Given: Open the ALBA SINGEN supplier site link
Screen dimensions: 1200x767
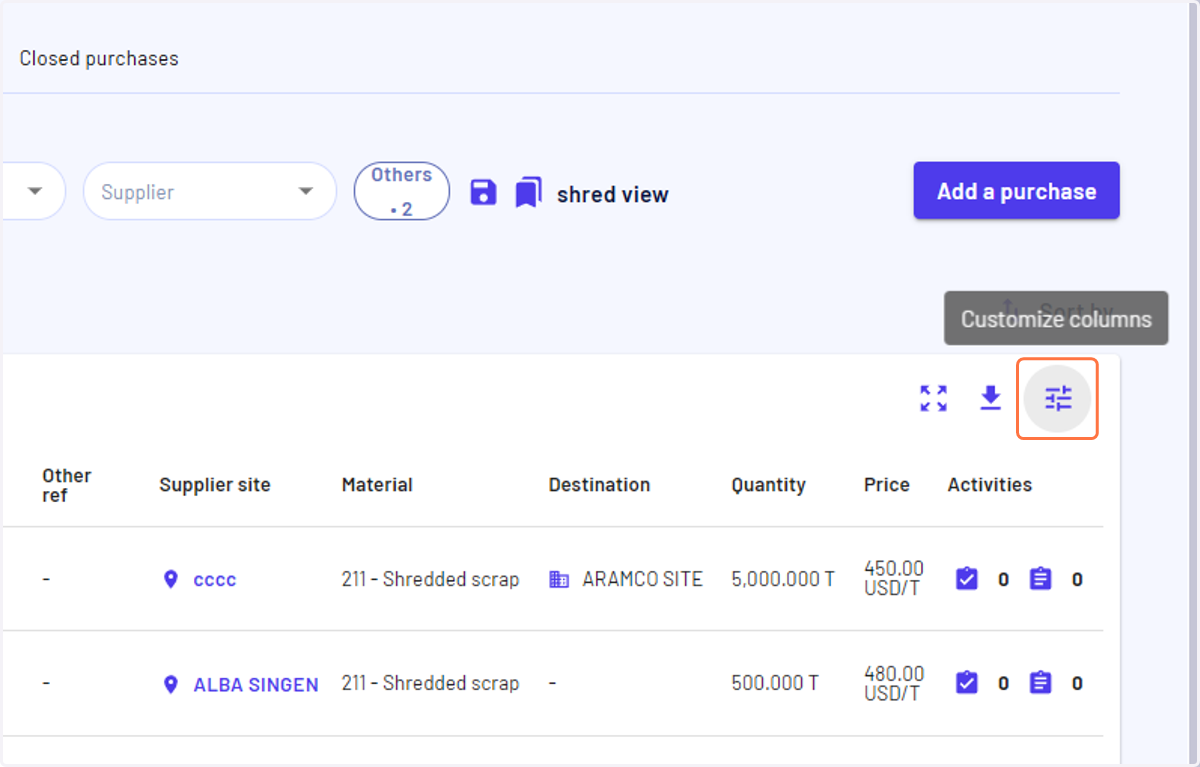Looking at the screenshot, I should 256,685.
